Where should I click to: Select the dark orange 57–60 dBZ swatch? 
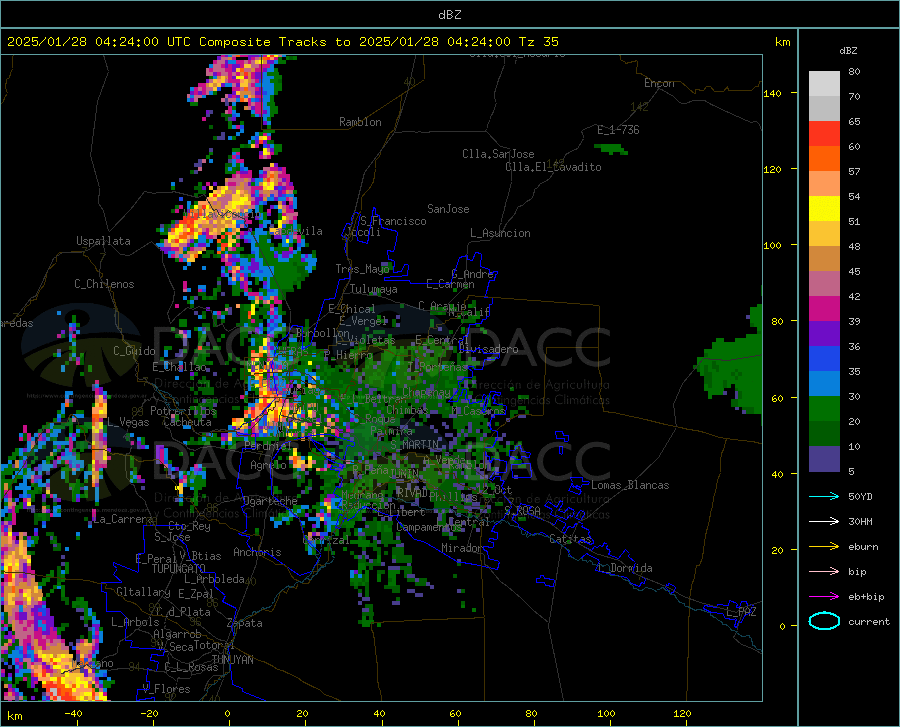point(824,159)
